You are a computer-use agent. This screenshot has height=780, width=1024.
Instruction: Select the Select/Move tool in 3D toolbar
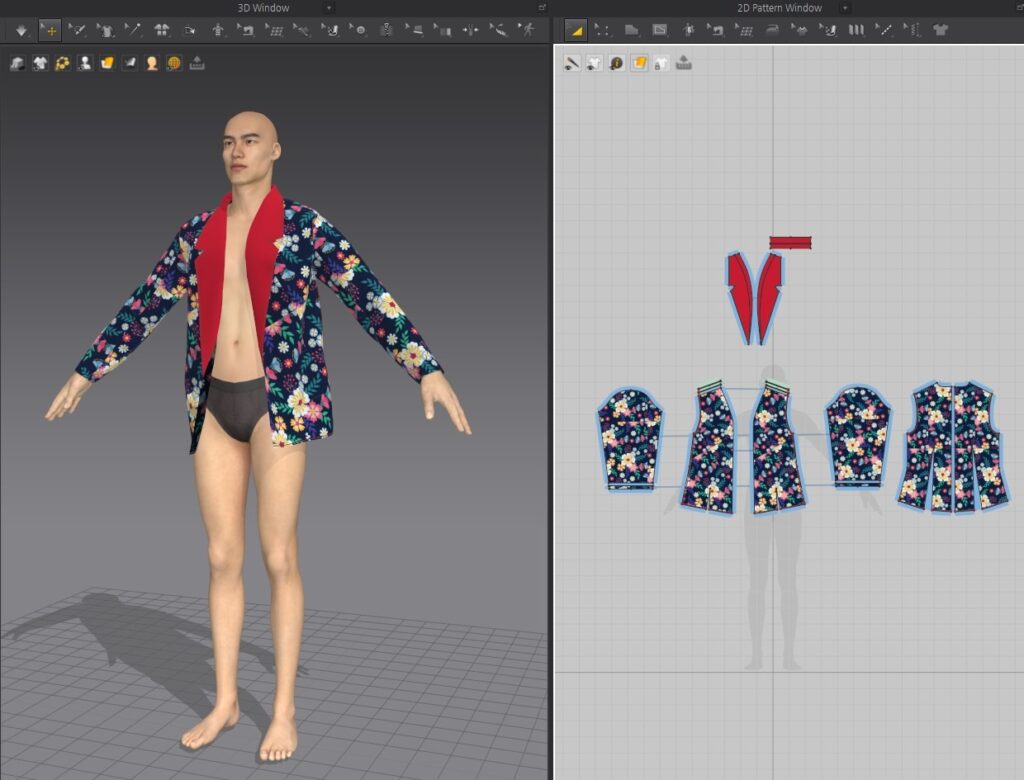tap(49, 30)
